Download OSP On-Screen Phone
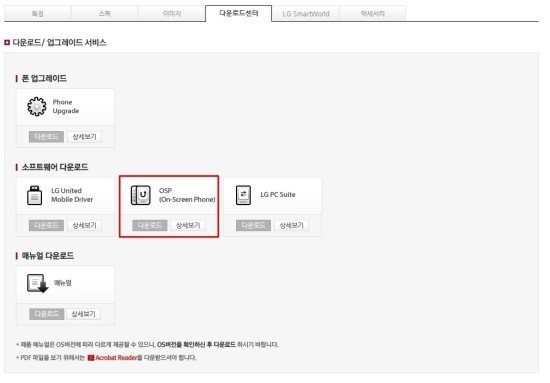550x383 pixels. coord(150,225)
